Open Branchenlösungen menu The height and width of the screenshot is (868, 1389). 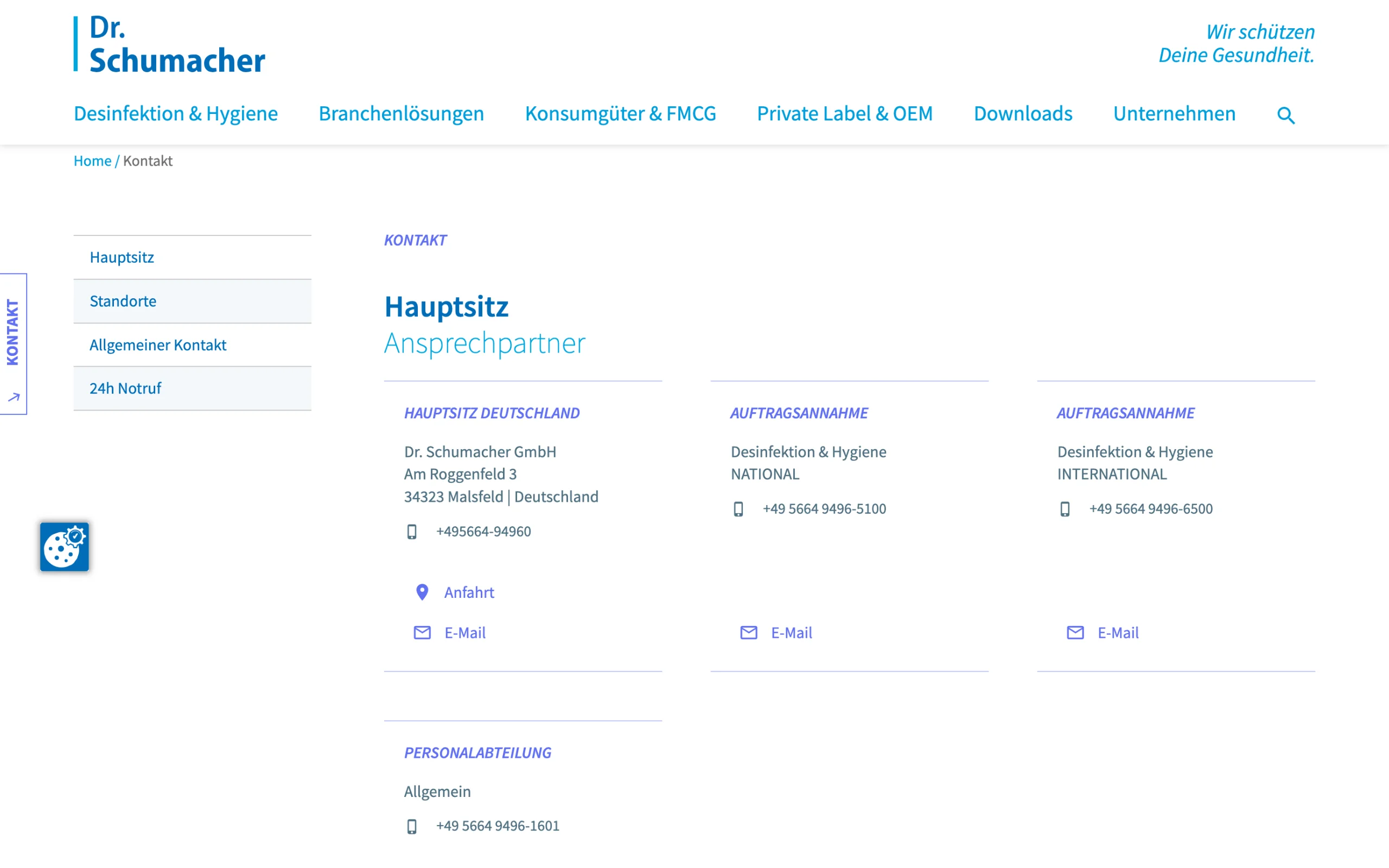(x=401, y=114)
